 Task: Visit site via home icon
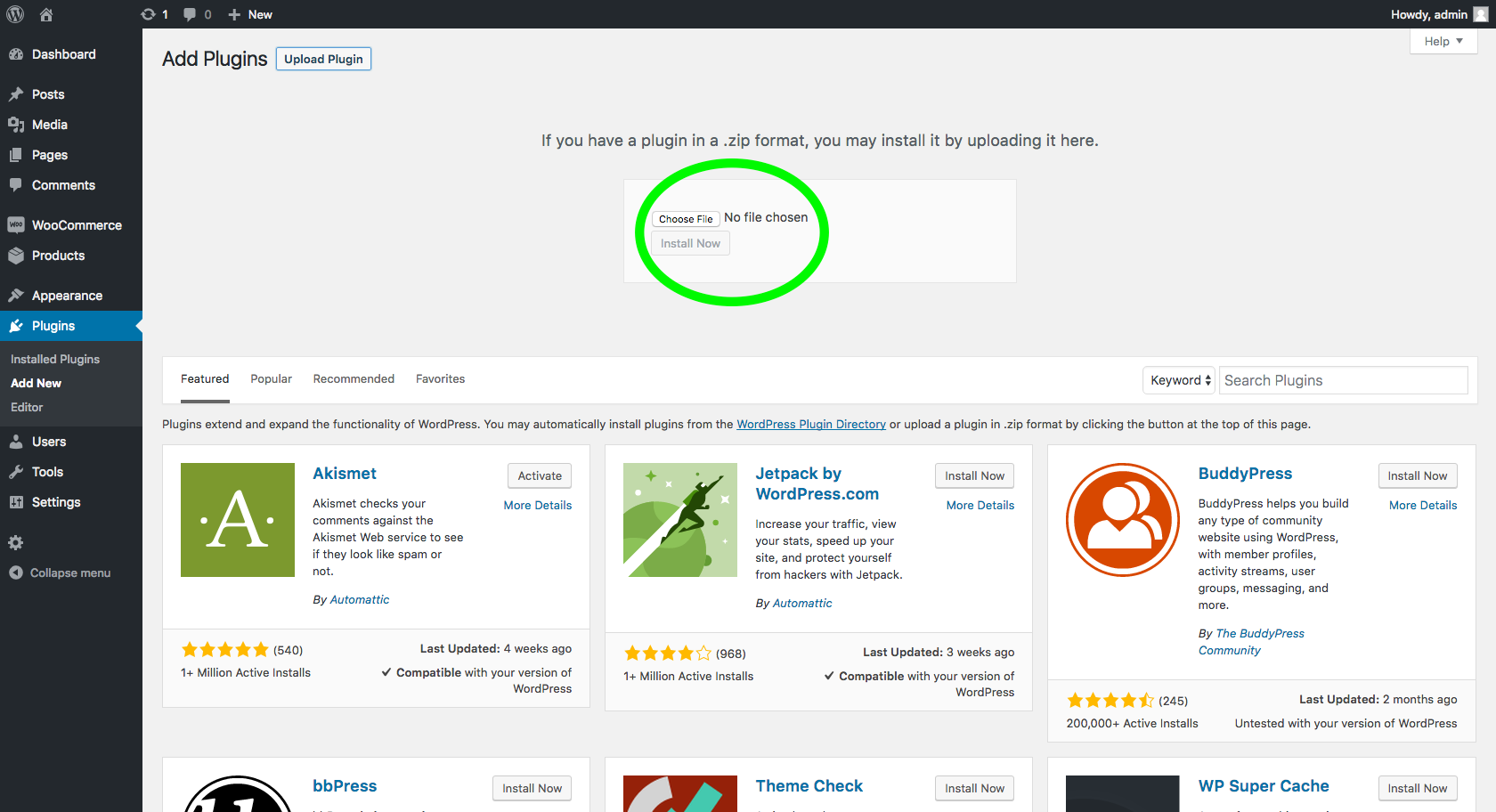click(x=46, y=14)
